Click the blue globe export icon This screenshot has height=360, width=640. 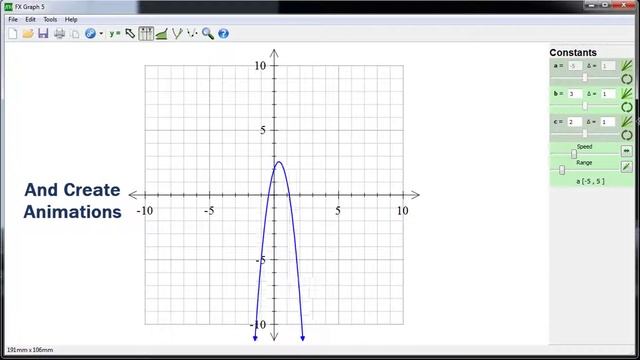point(90,33)
